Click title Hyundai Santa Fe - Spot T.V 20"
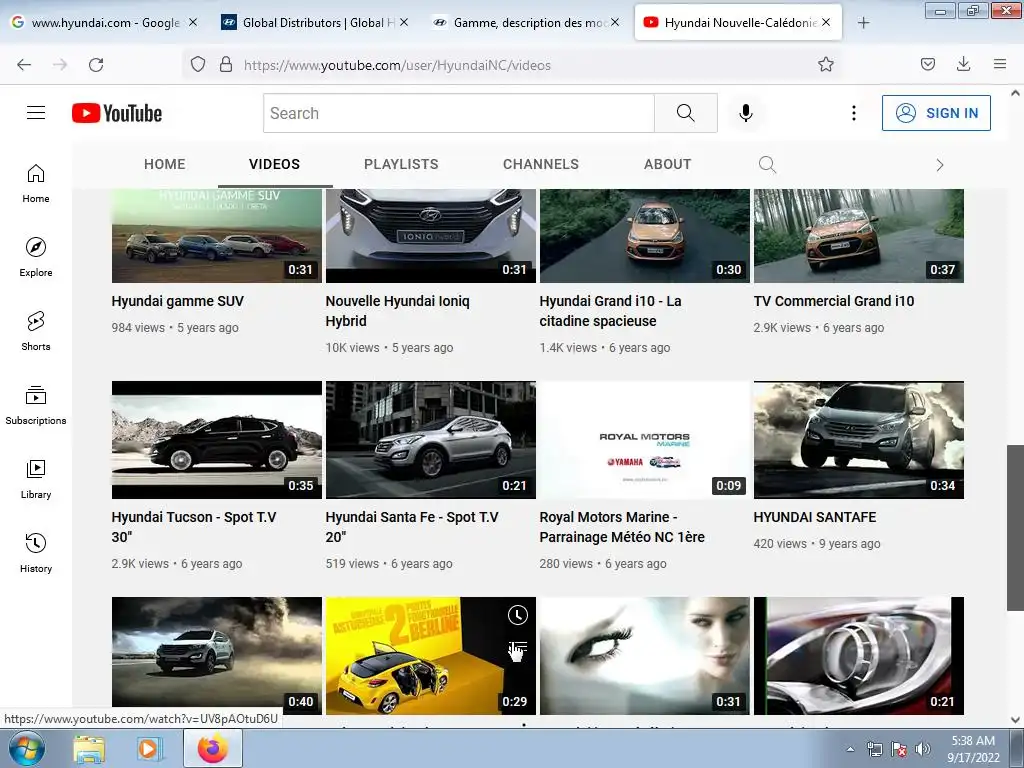The width and height of the screenshot is (1024, 768). (412, 527)
